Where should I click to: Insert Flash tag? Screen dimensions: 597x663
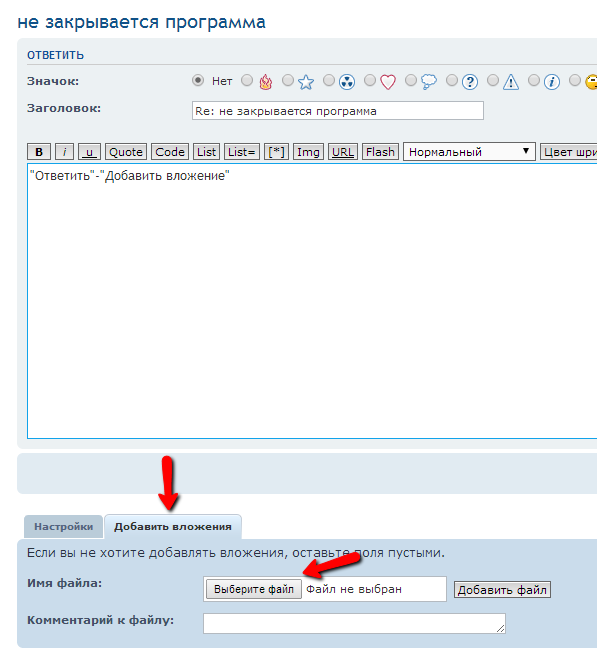[x=381, y=152]
